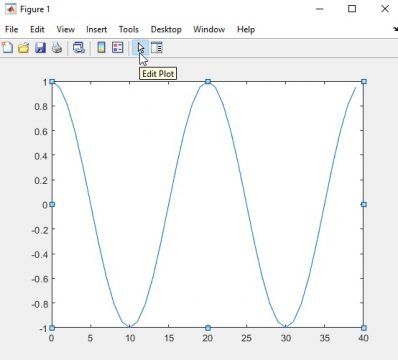Open the File menu
The image size is (398, 360).
(12, 30)
